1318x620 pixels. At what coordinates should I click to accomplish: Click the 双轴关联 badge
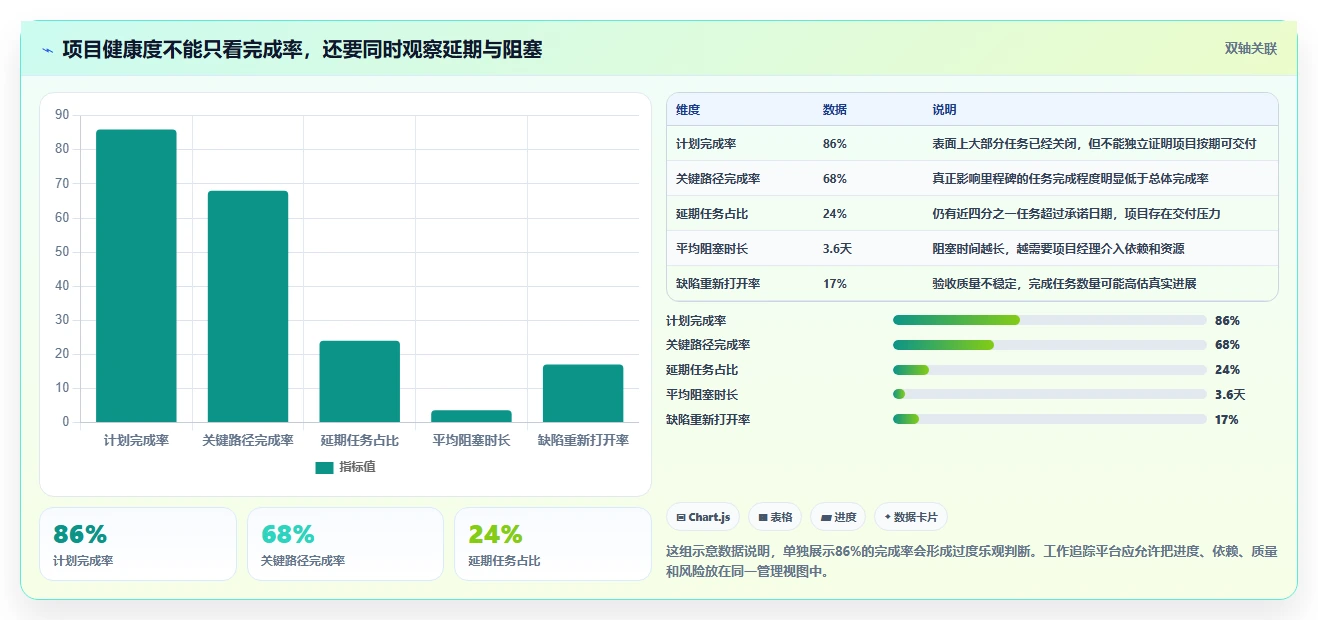(x=1251, y=48)
